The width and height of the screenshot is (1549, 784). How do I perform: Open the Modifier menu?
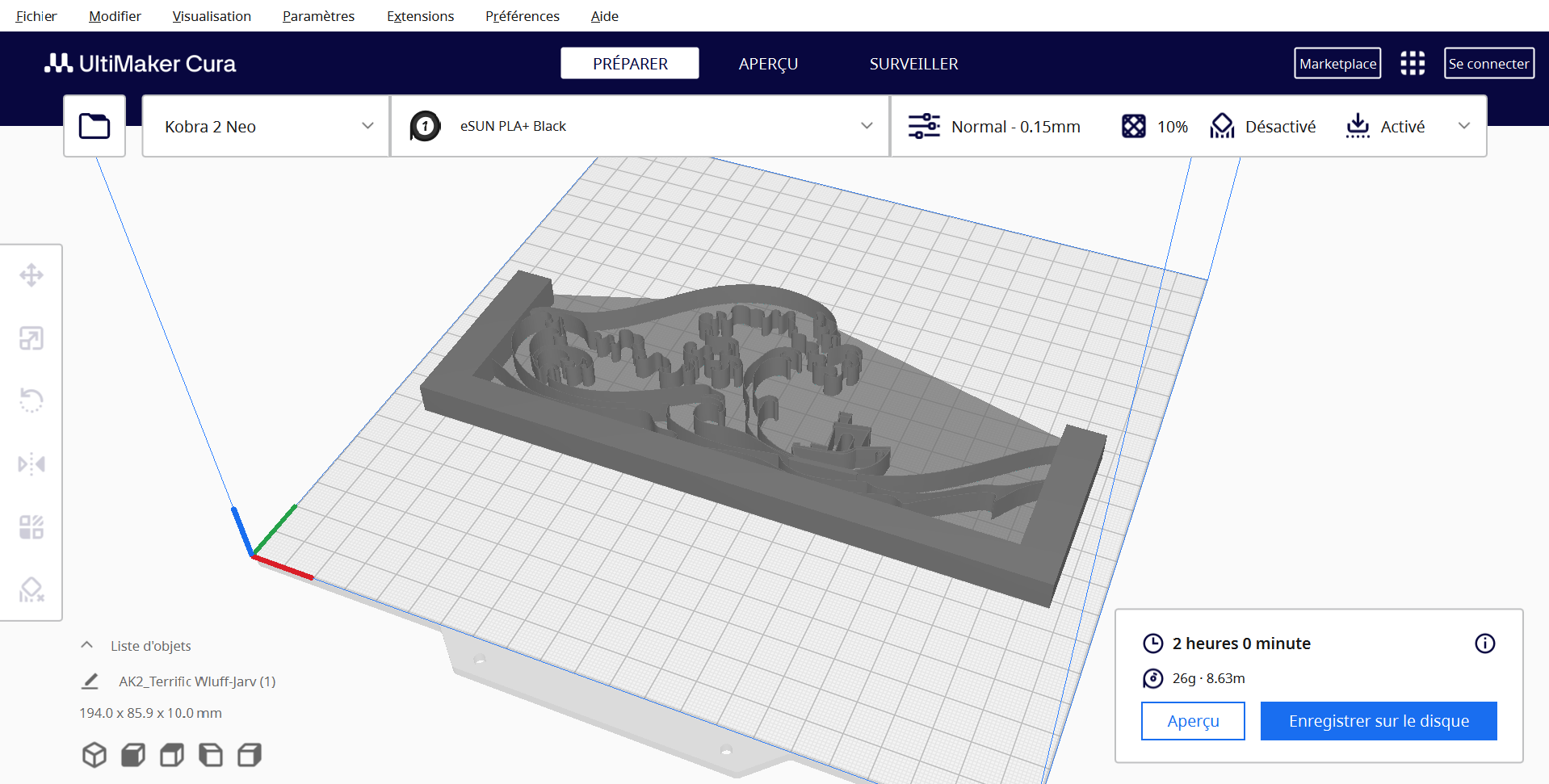pyautogui.click(x=115, y=16)
